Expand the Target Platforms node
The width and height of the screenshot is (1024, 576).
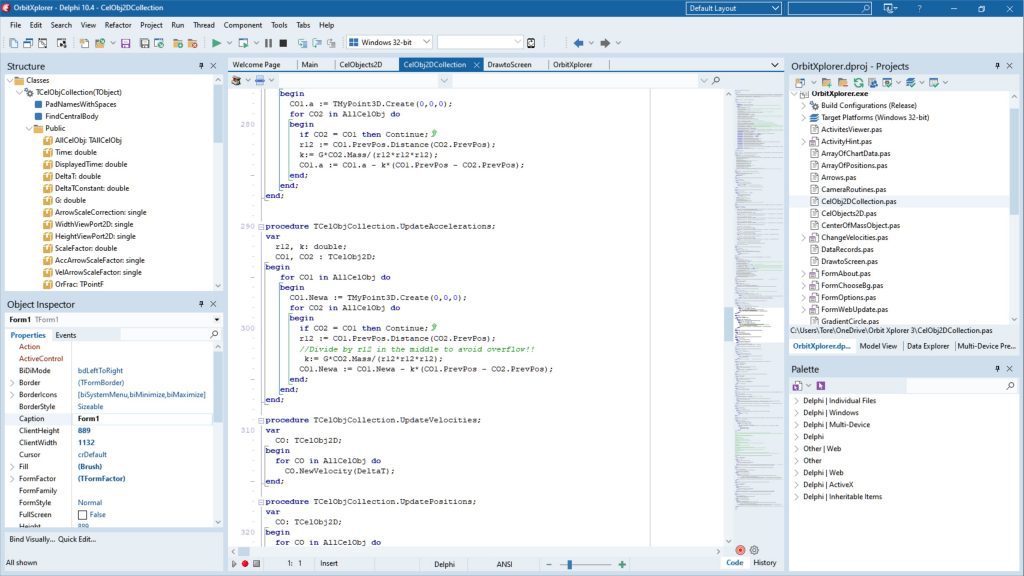click(x=803, y=118)
